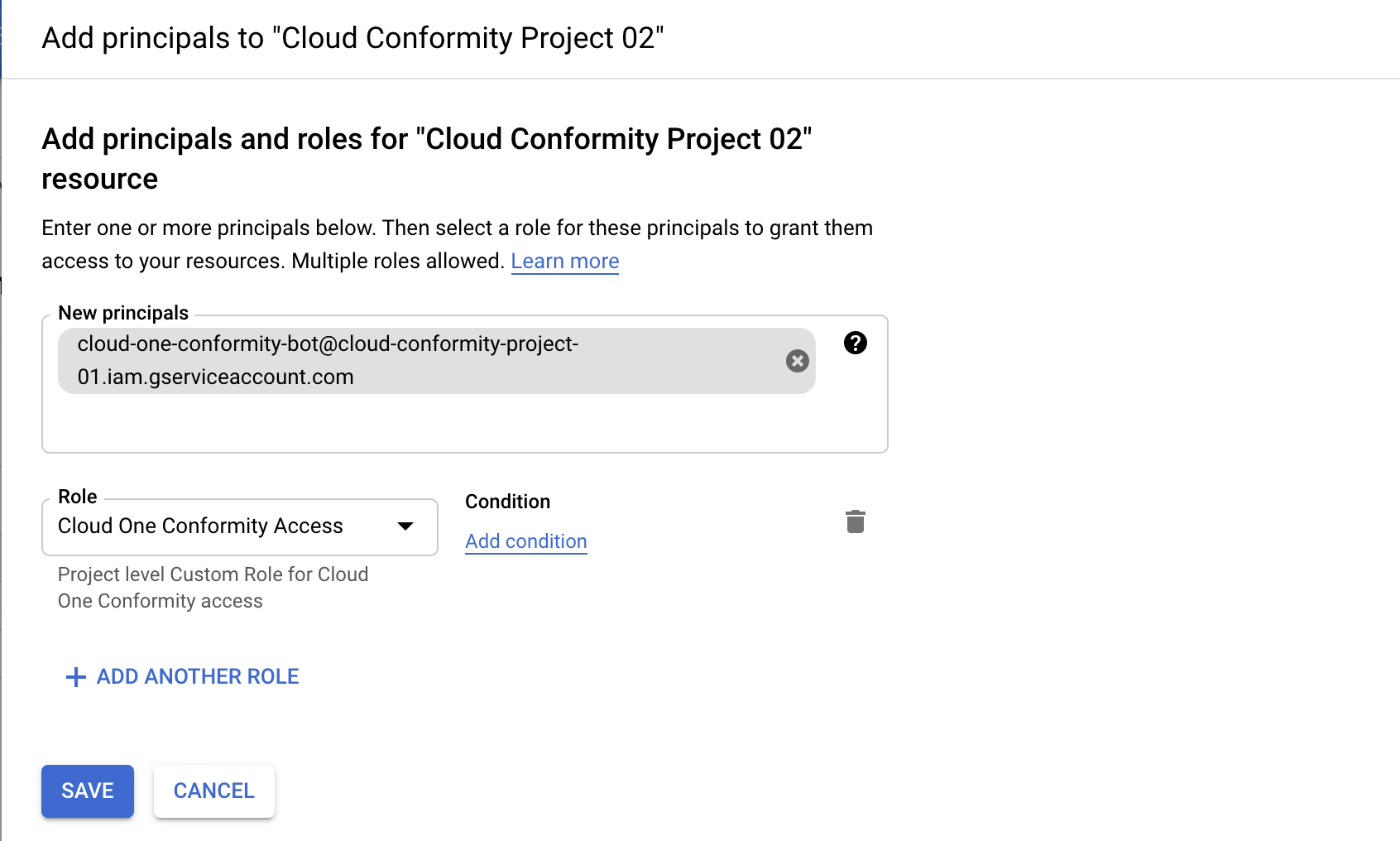Image resolution: width=1400 pixels, height=841 pixels.
Task: Click the Add condition link
Action: click(x=525, y=541)
